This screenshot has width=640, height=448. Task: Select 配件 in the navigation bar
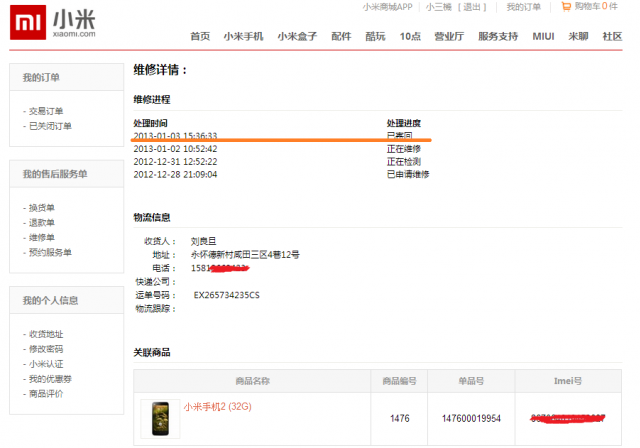pyautogui.click(x=341, y=36)
